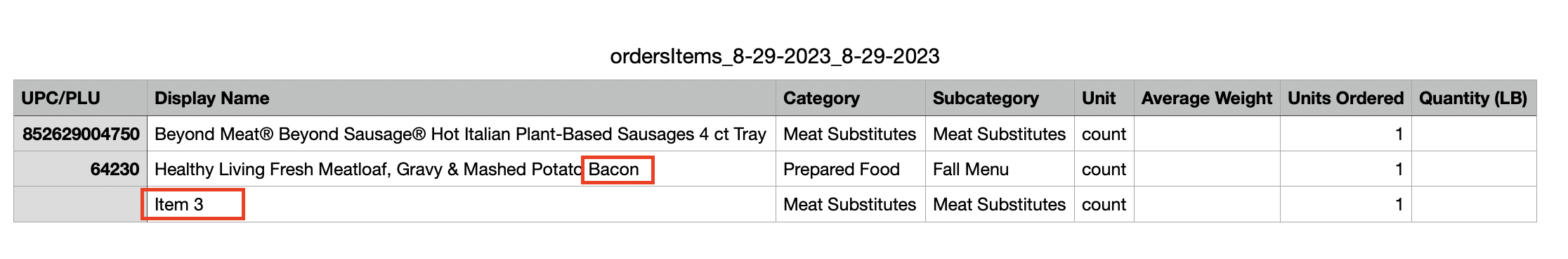The height and width of the screenshot is (259, 1568).
Task: Select the cell containing 852629004750
Action: (x=80, y=134)
